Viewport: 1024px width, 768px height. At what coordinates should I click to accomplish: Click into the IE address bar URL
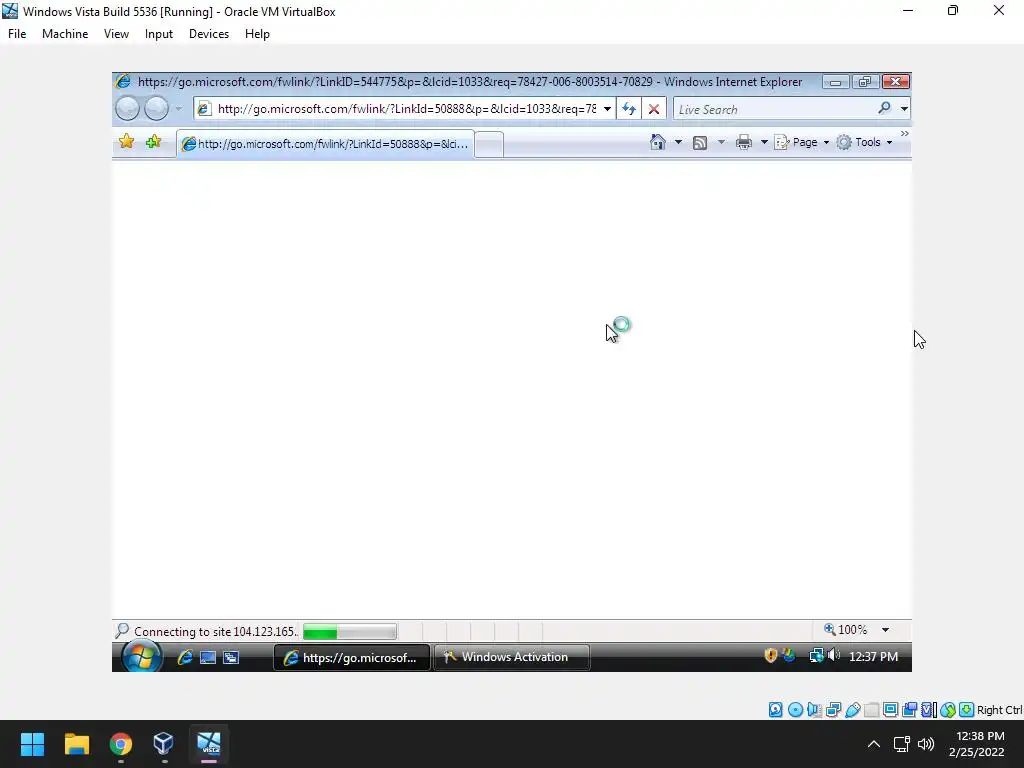coord(406,109)
